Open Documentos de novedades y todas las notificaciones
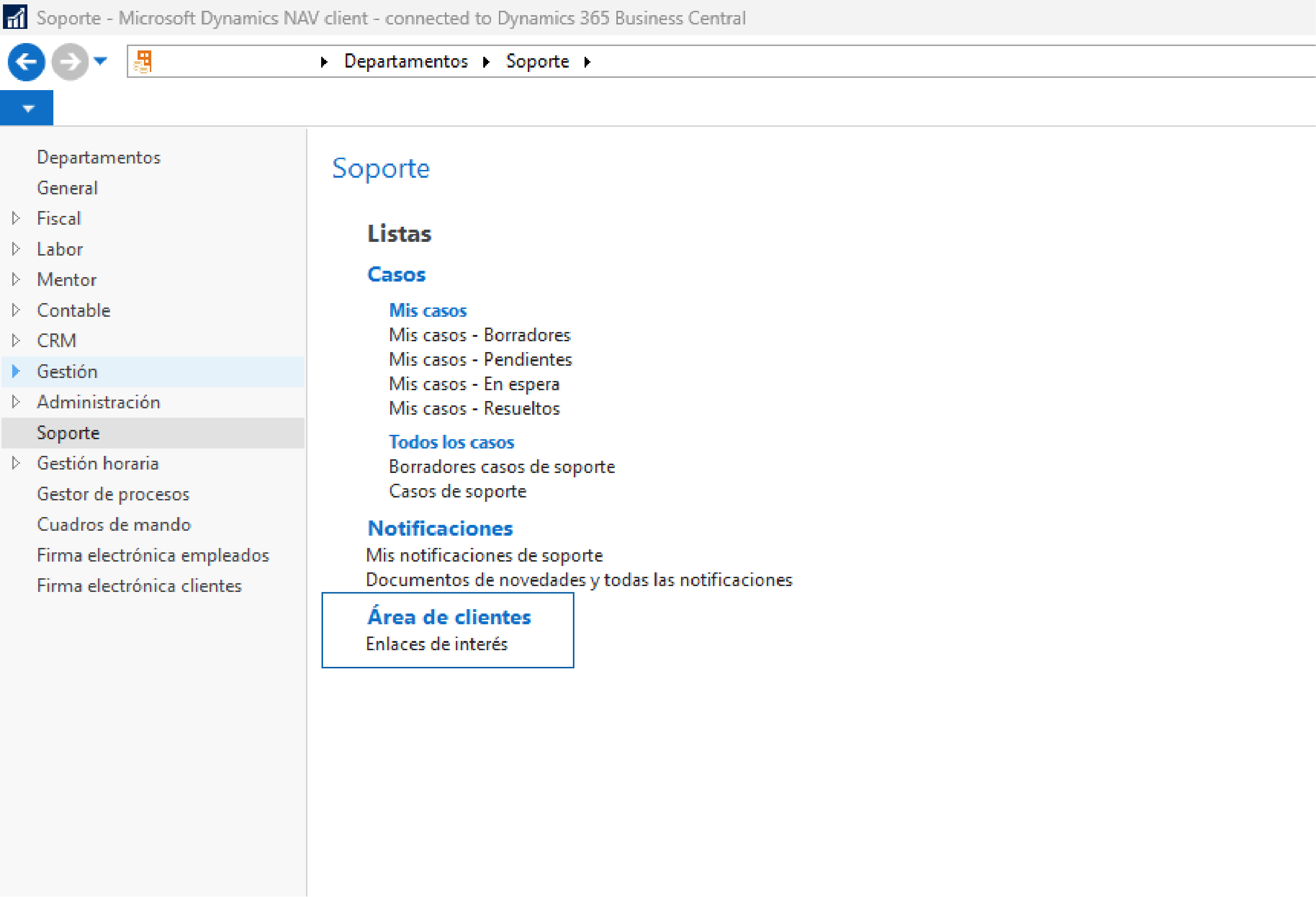Viewport: 1316px width, 897px height. [x=579, y=579]
